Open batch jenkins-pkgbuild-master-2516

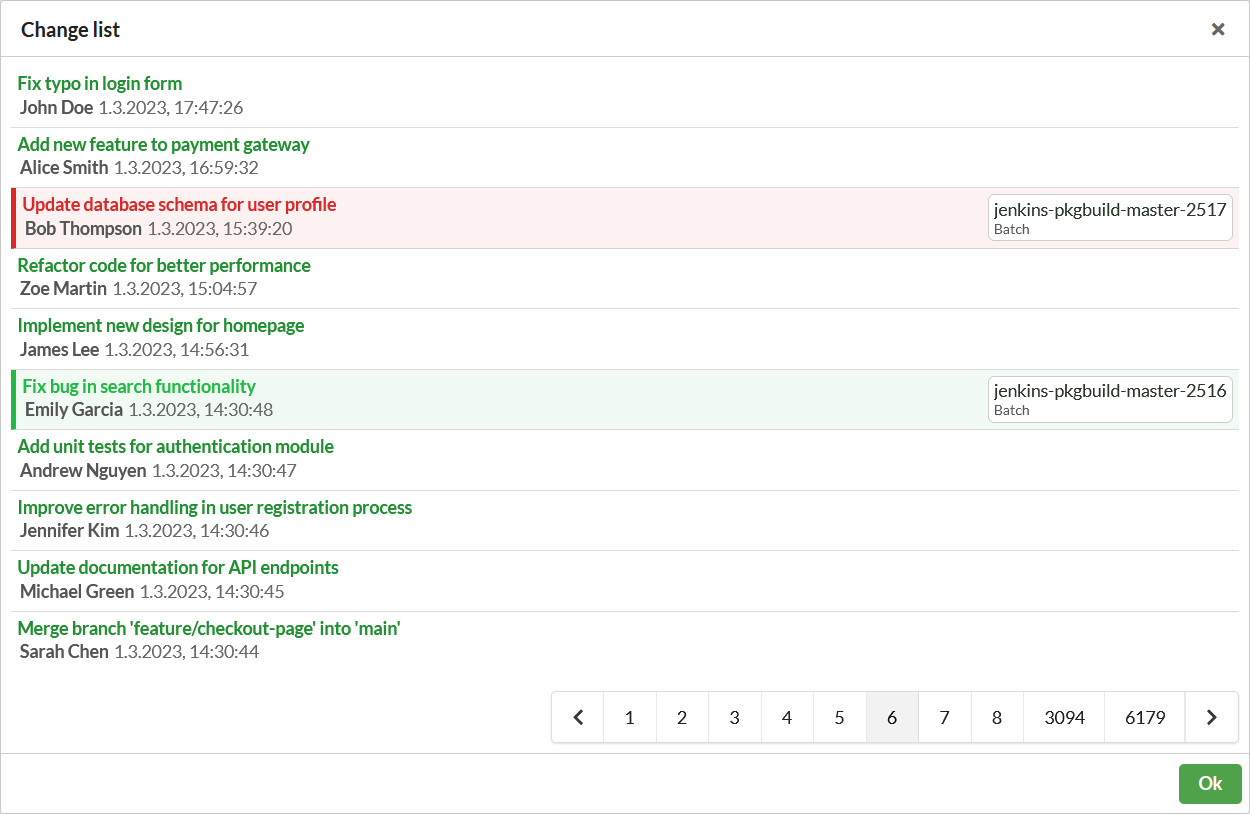pyautogui.click(x=1110, y=398)
